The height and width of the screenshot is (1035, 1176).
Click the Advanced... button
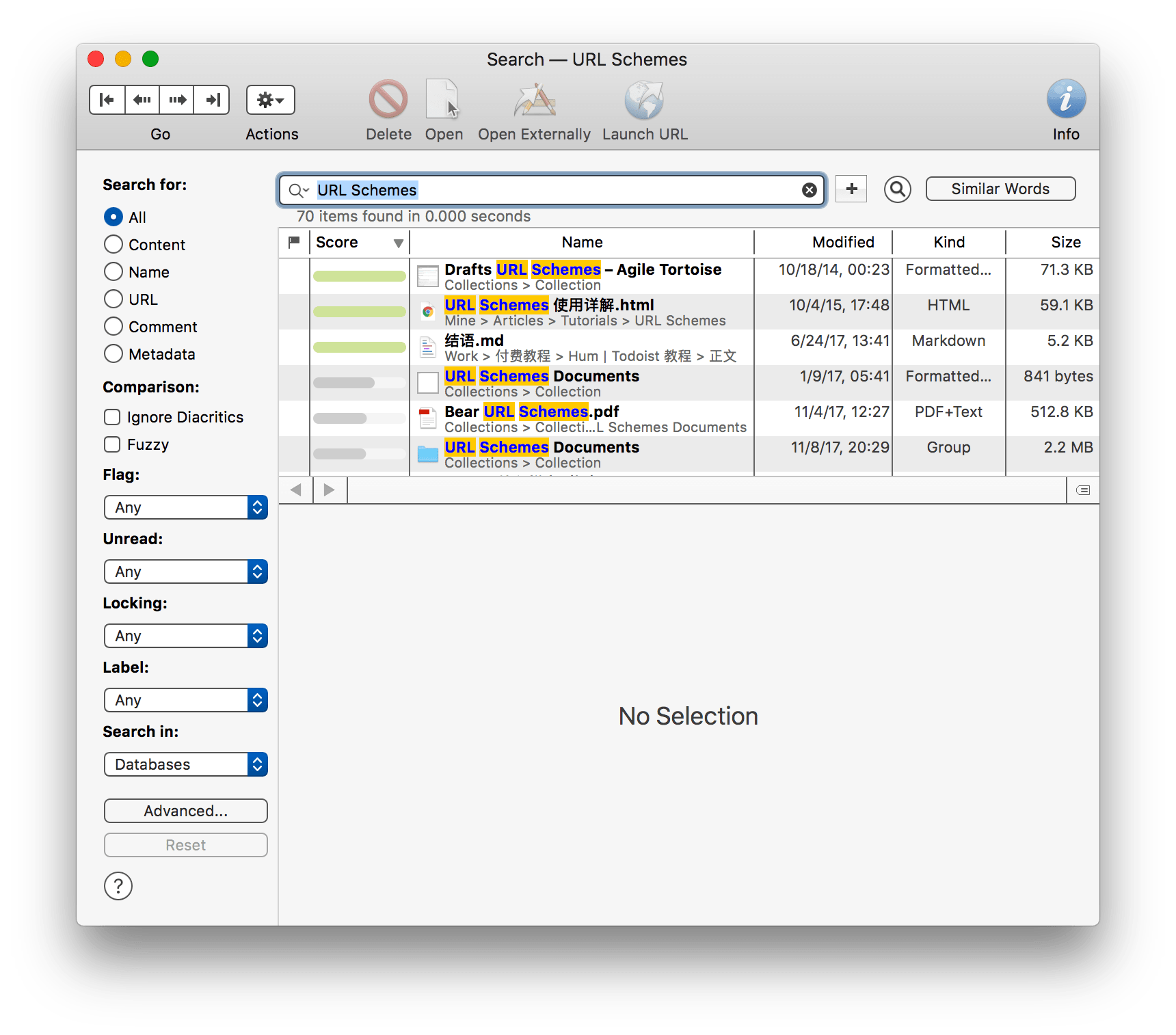(185, 811)
